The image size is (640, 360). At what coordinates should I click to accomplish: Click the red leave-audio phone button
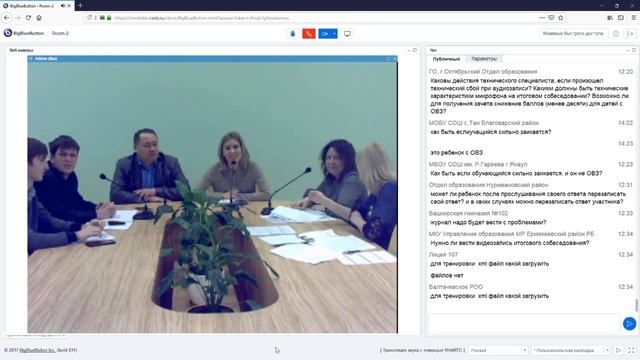click(309, 33)
